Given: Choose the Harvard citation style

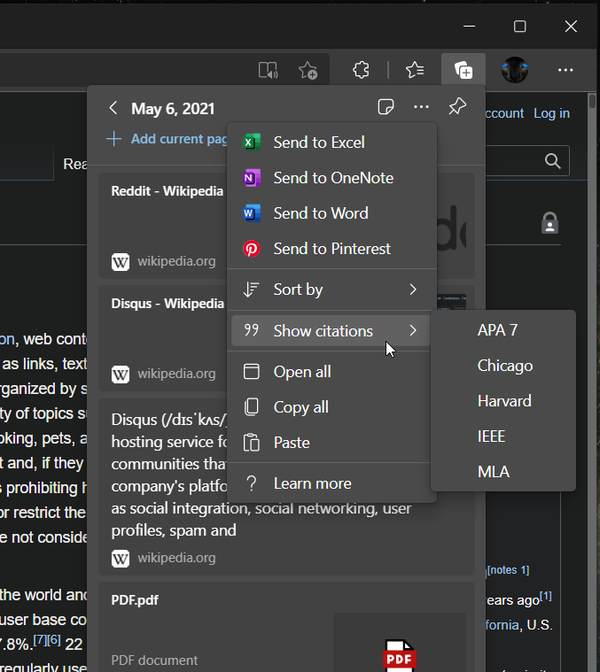Looking at the screenshot, I should pyautogui.click(x=504, y=401).
